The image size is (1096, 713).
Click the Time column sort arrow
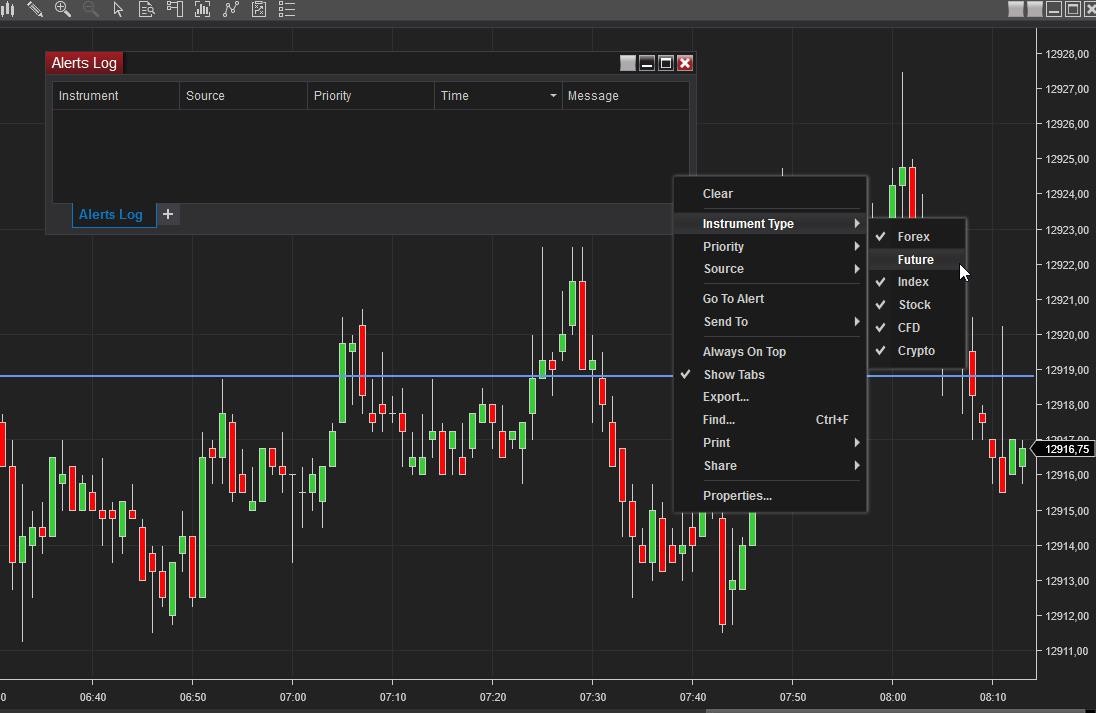[553, 96]
